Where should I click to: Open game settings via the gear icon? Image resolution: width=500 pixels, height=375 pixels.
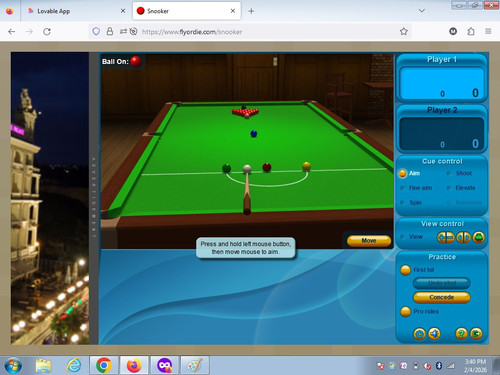click(x=419, y=333)
